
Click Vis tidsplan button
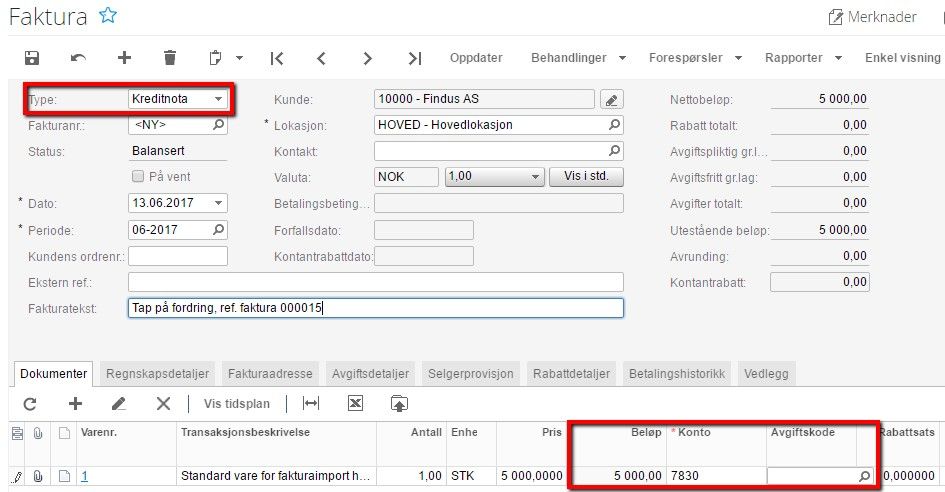pyautogui.click(x=237, y=404)
